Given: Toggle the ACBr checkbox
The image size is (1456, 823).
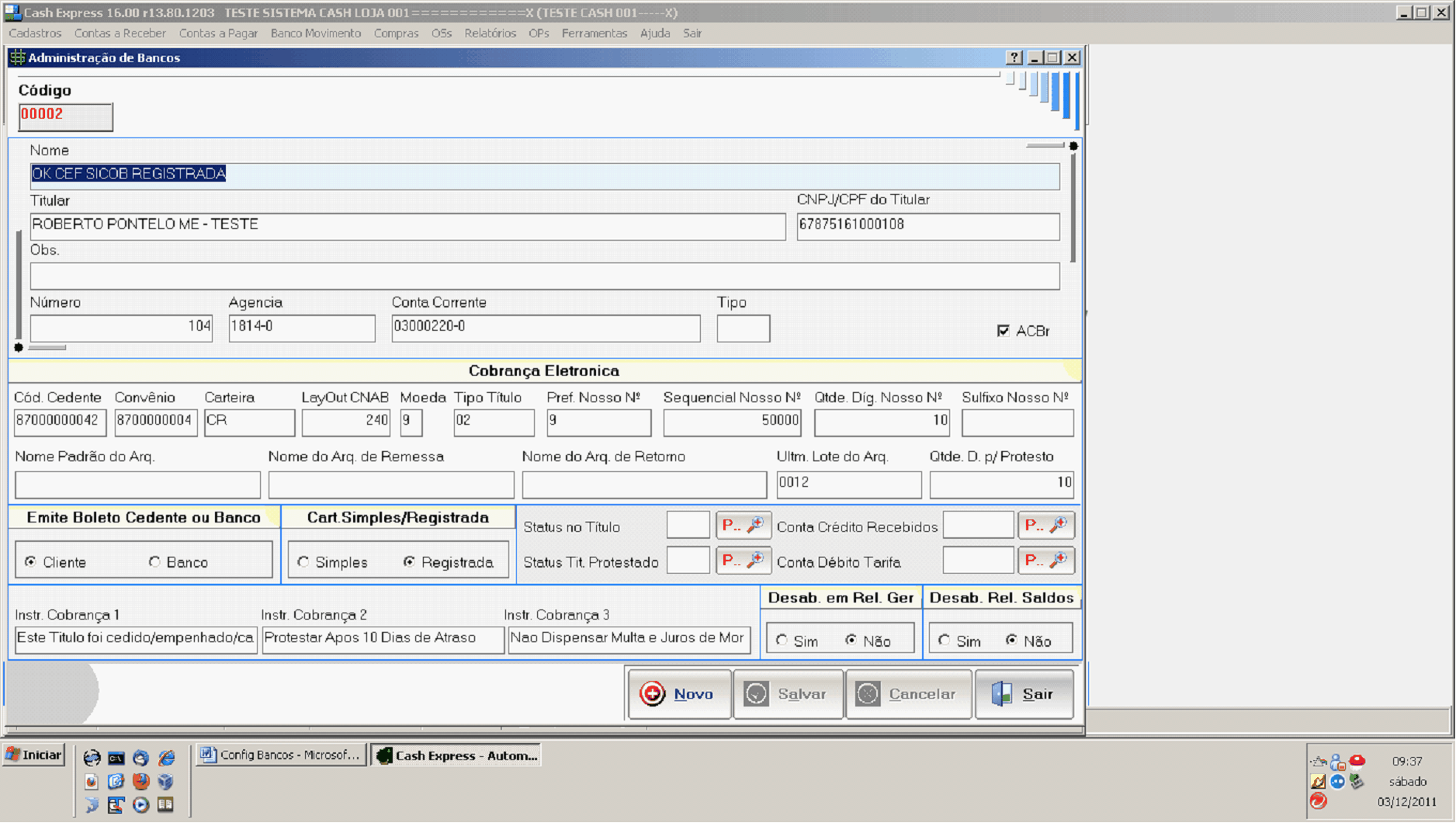Looking at the screenshot, I should (1004, 331).
